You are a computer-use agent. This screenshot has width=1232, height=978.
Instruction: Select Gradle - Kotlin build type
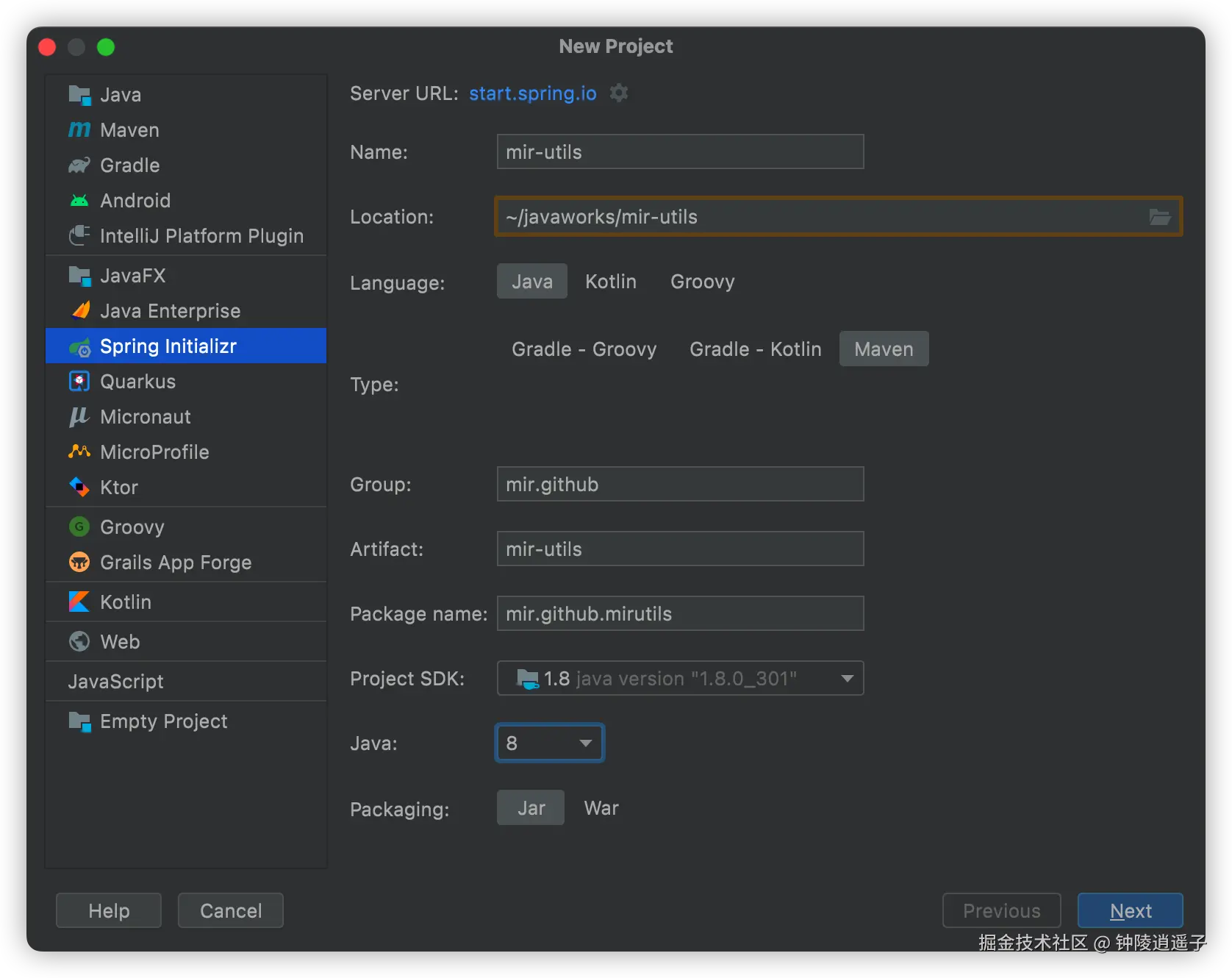(x=755, y=349)
